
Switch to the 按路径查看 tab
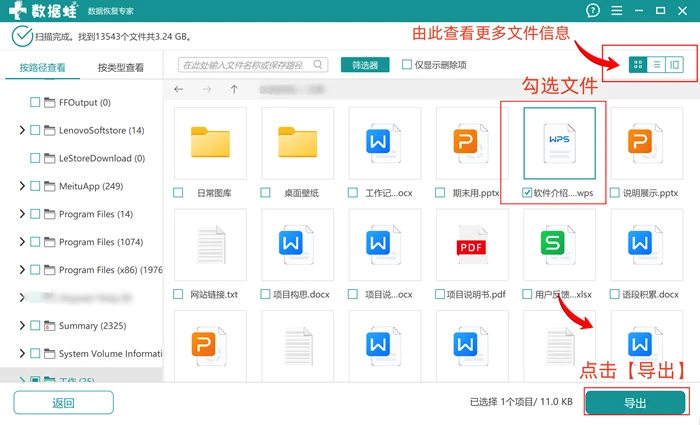42,67
